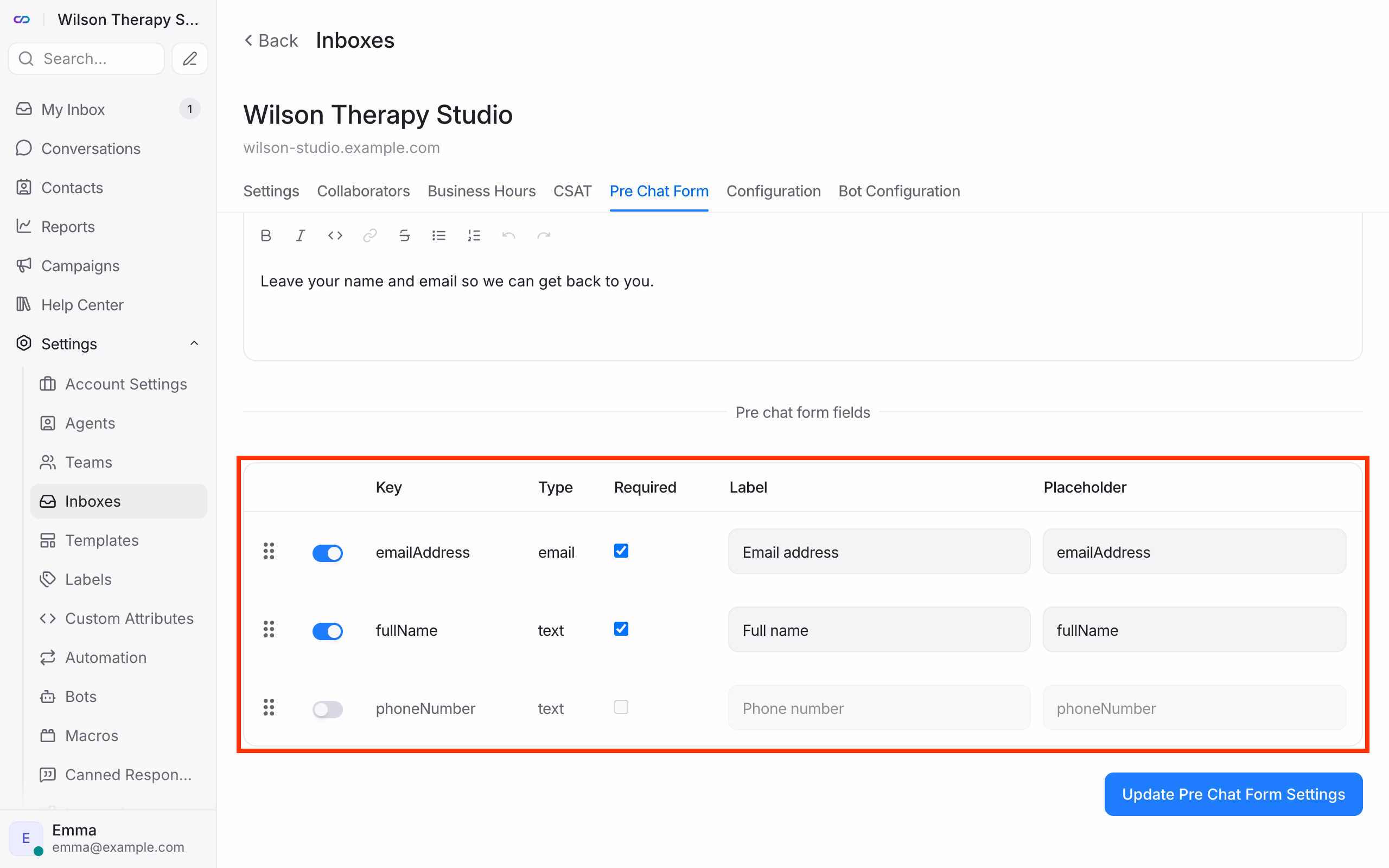Insert a bulleted list in the editor
This screenshot has height=868, width=1389.
click(x=439, y=235)
